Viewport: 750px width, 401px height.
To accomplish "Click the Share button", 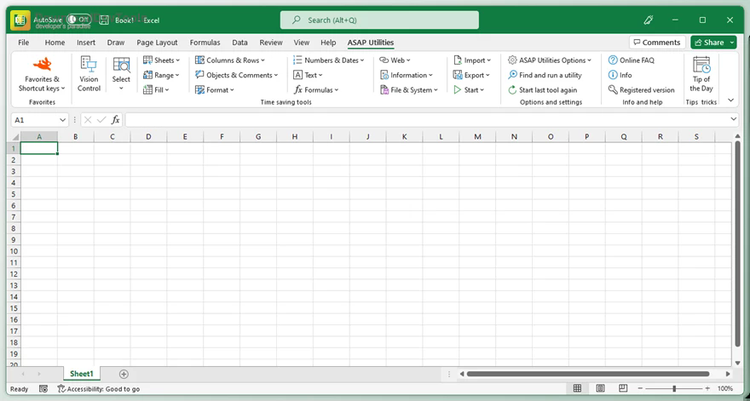I will [709, 43].
